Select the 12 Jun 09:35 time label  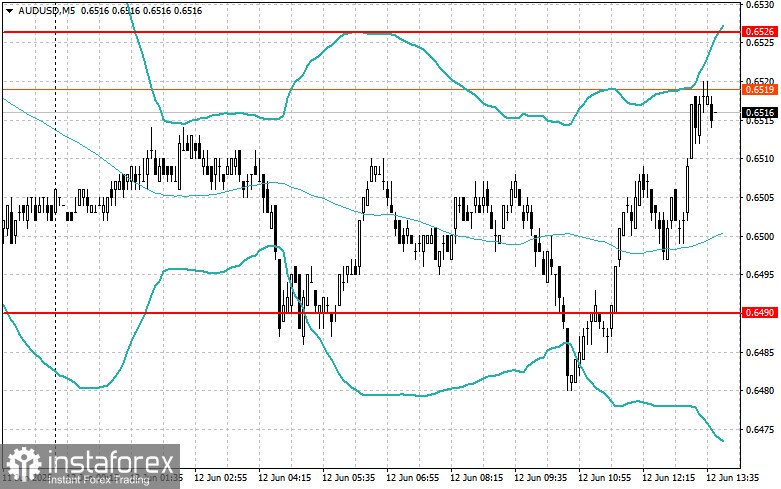[x=540, y=478]
